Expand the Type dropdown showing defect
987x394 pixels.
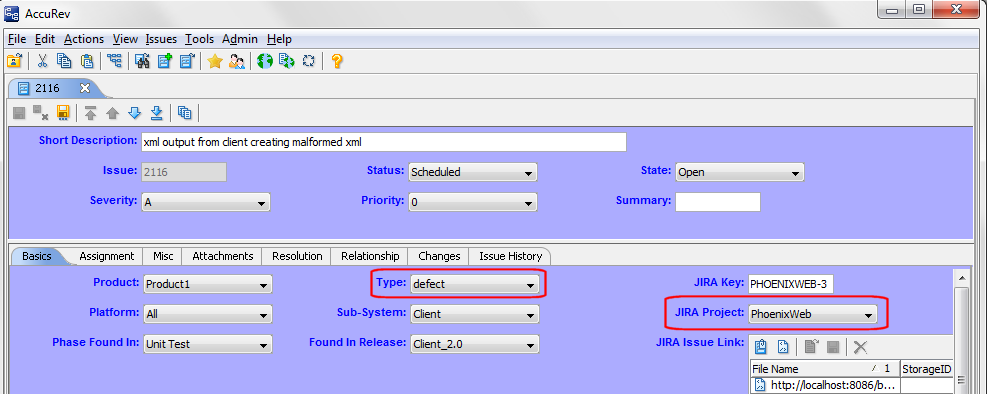coord(475,284)
